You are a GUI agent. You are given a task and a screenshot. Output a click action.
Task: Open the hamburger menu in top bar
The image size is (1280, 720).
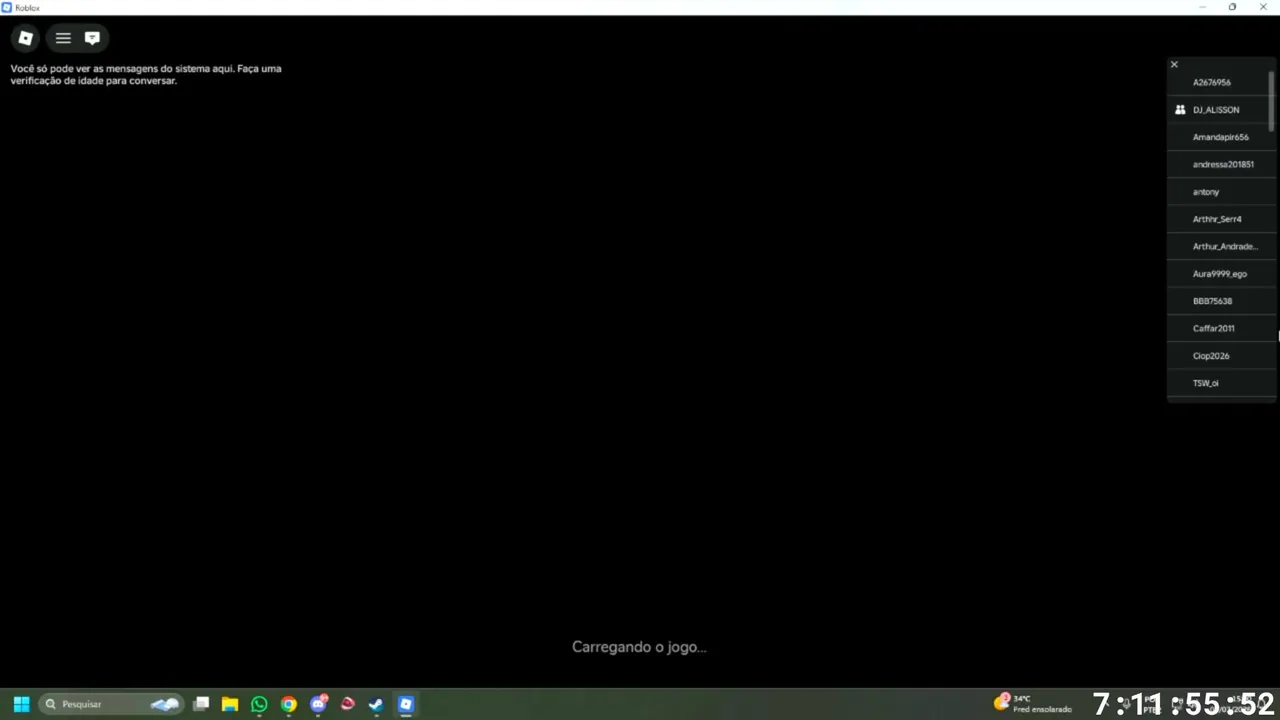click(x=63, y=38)
